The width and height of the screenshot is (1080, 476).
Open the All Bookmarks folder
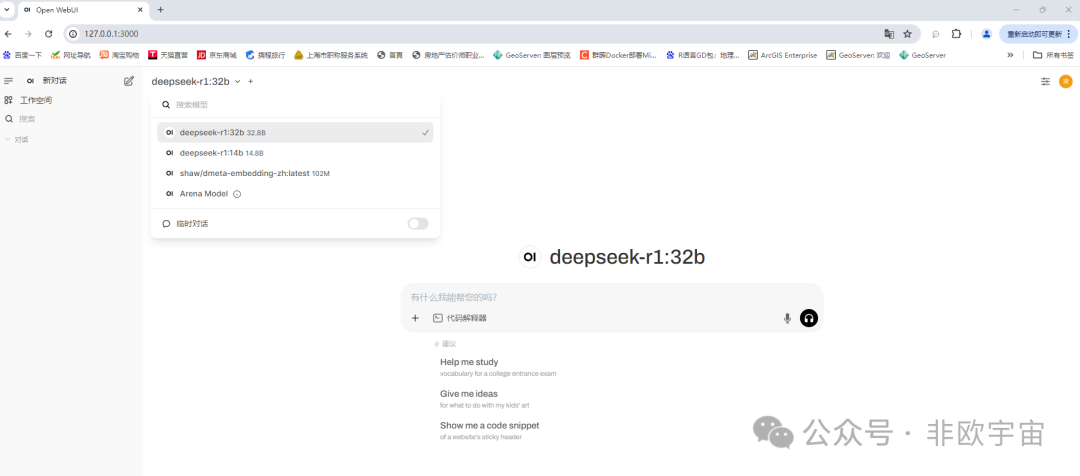coord(1053,55)
